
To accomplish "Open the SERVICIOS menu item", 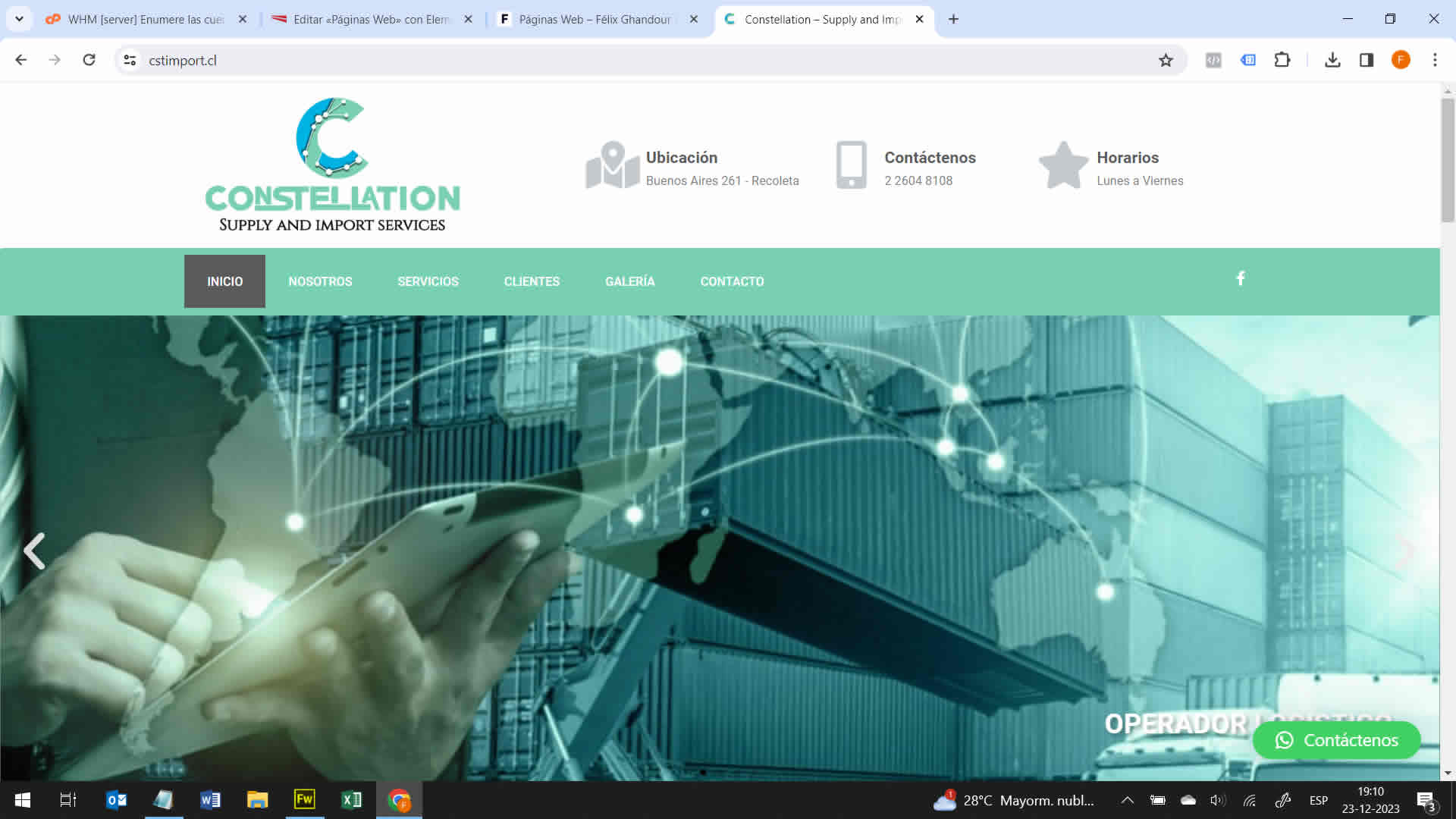I will pyautogui.click(x=428, y=281).
